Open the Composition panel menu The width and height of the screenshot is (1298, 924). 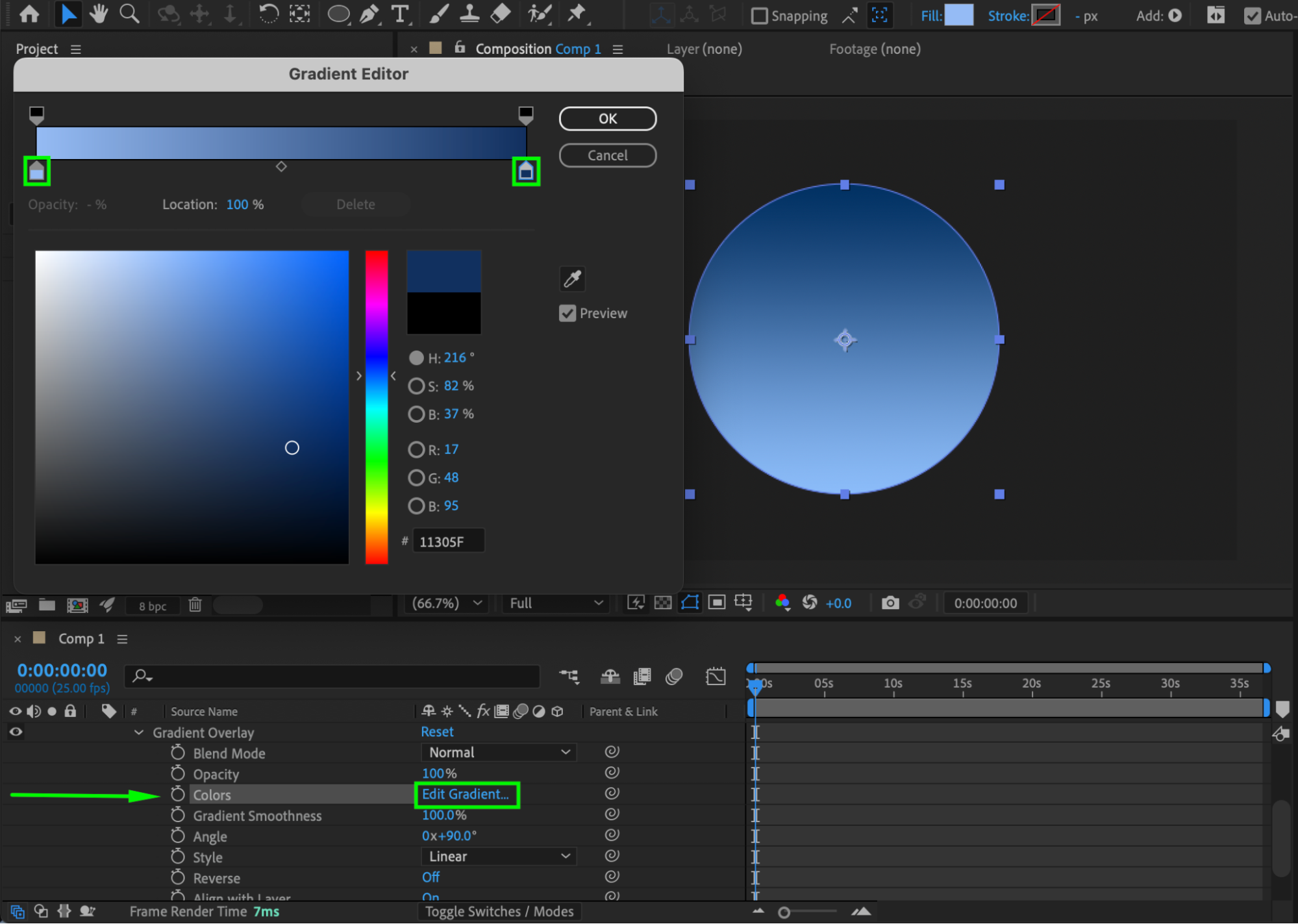point(618,49)
